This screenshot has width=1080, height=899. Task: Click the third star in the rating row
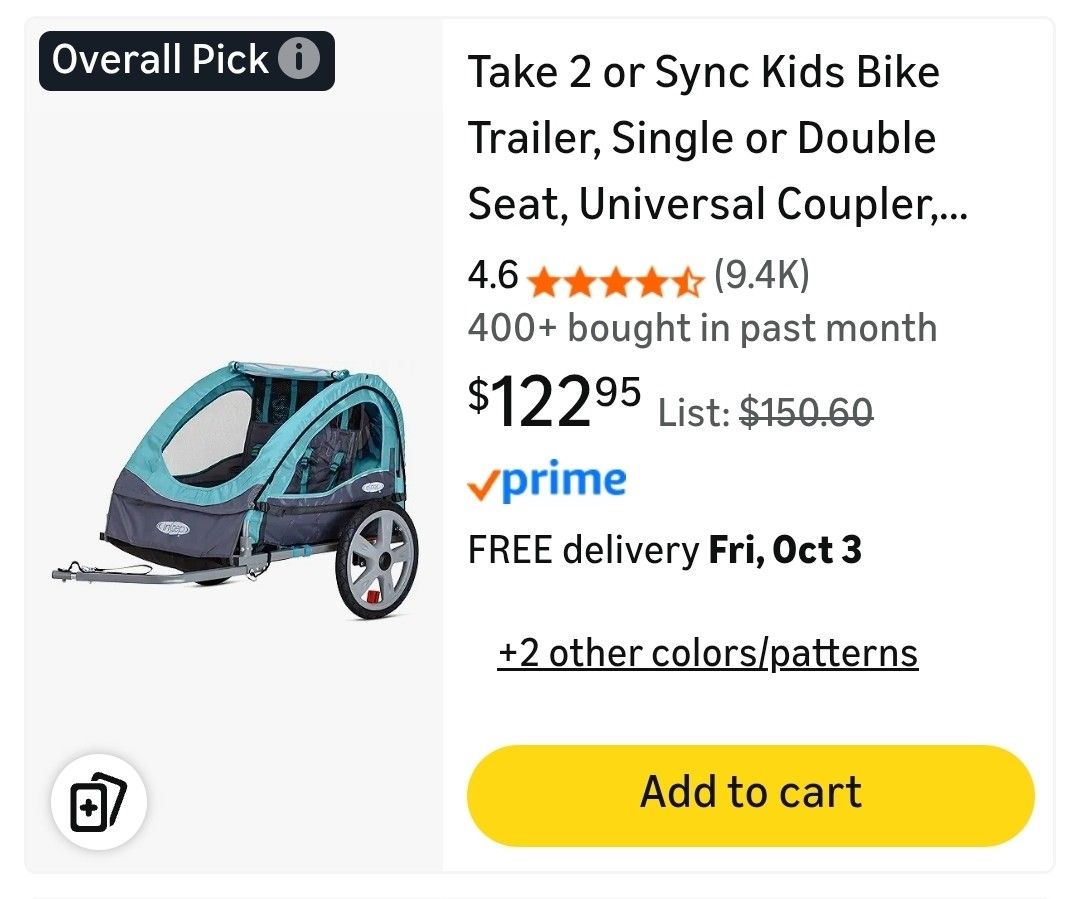[616, 282]
